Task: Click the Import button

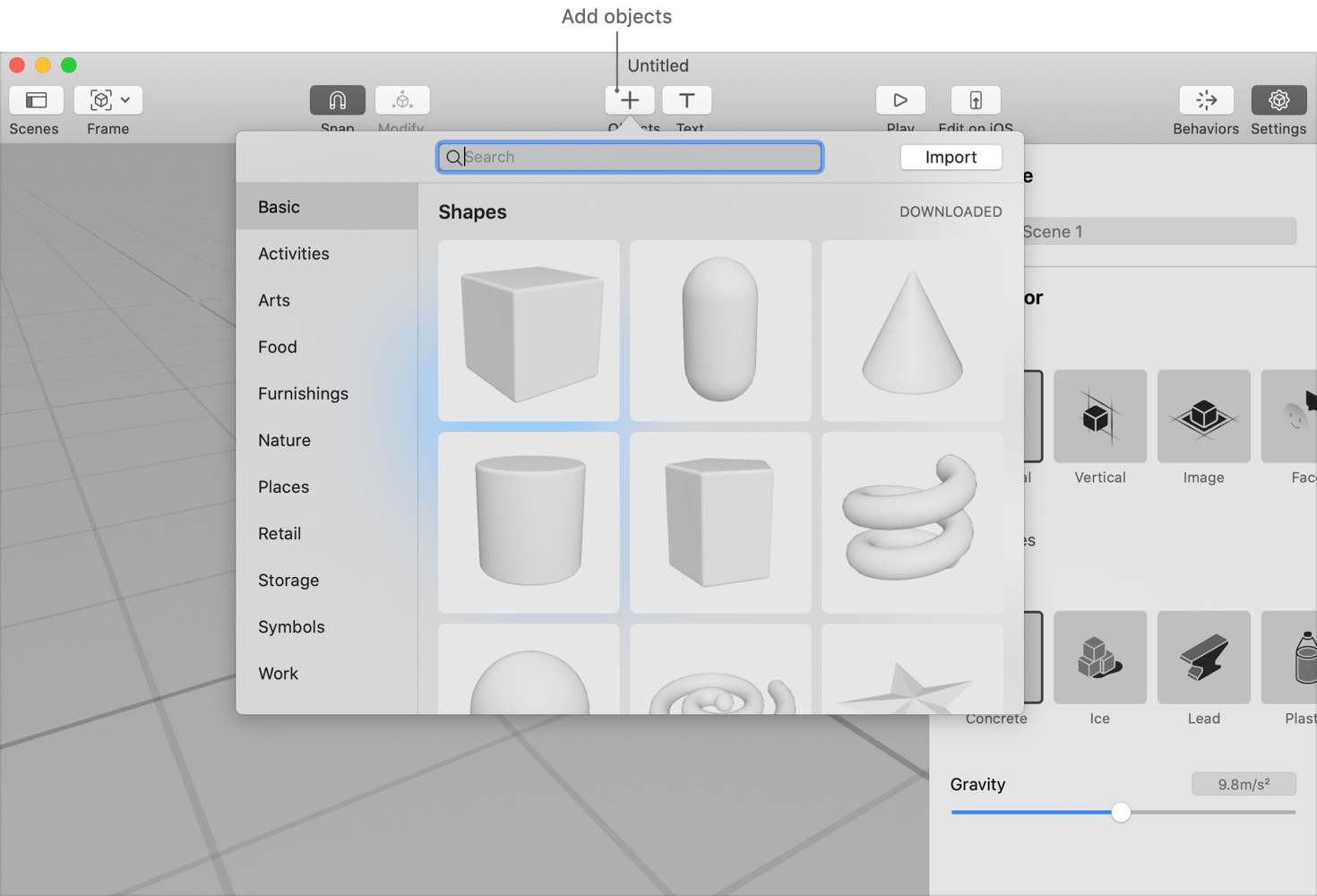Action: (x=951, y=157)
